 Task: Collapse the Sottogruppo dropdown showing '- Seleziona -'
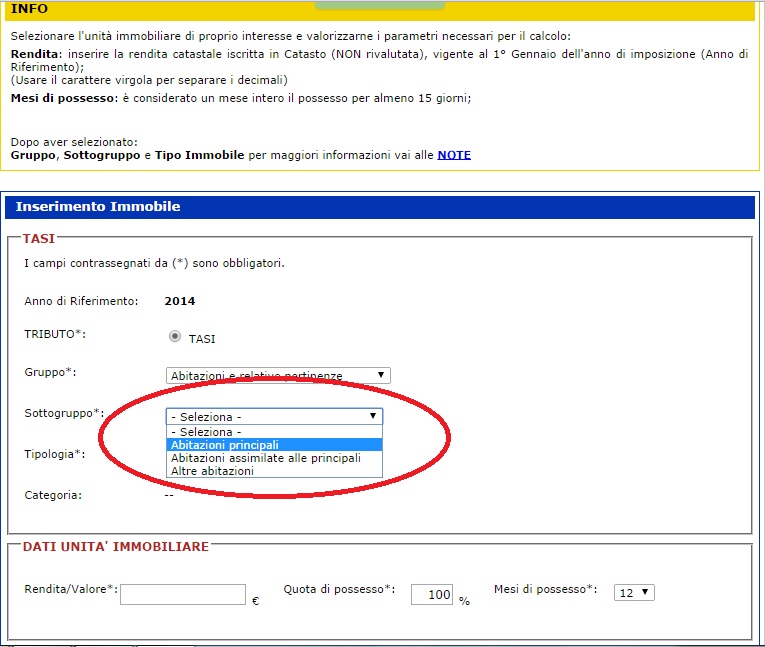(274, 416)
